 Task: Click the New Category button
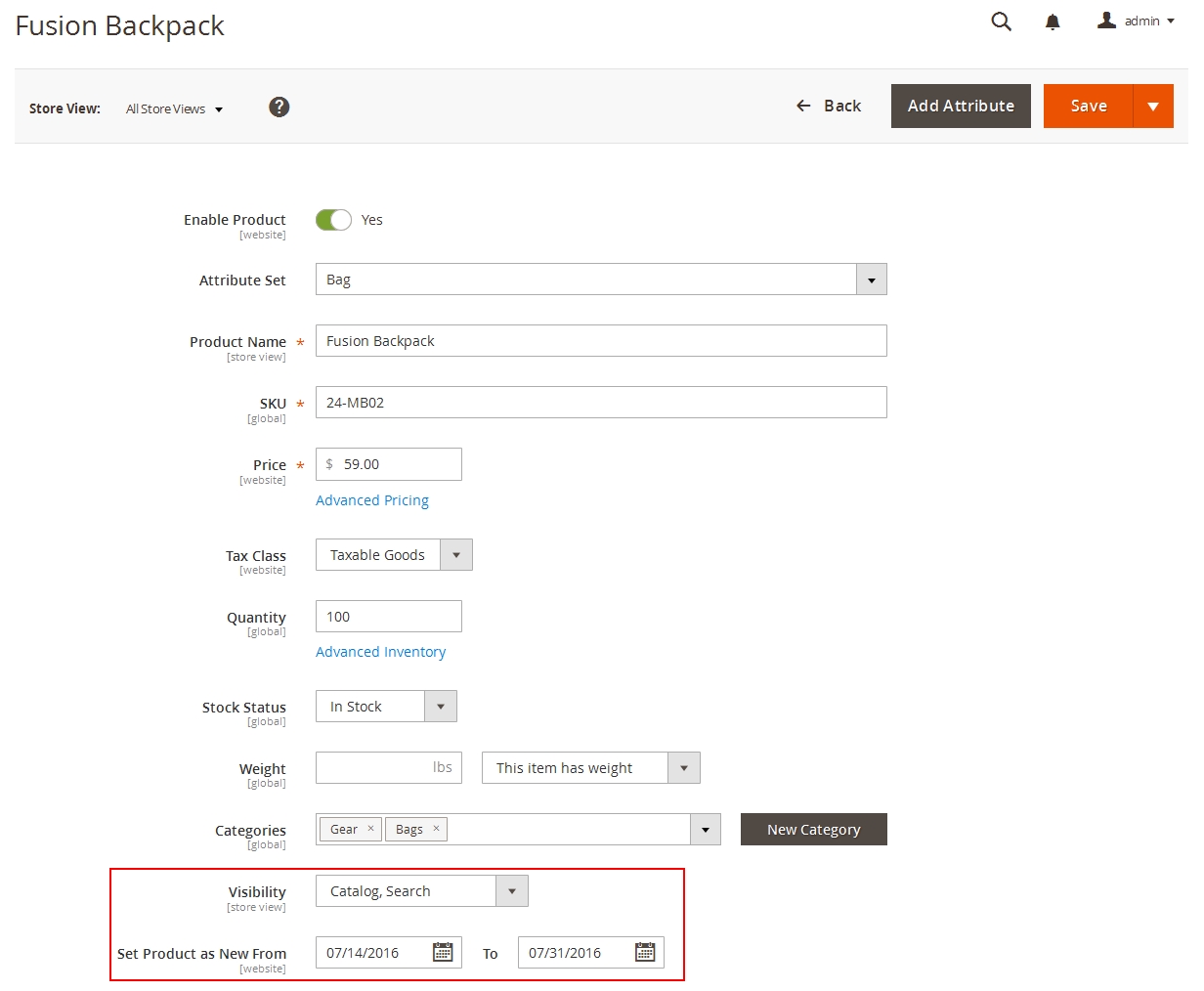tap(813, 829)
